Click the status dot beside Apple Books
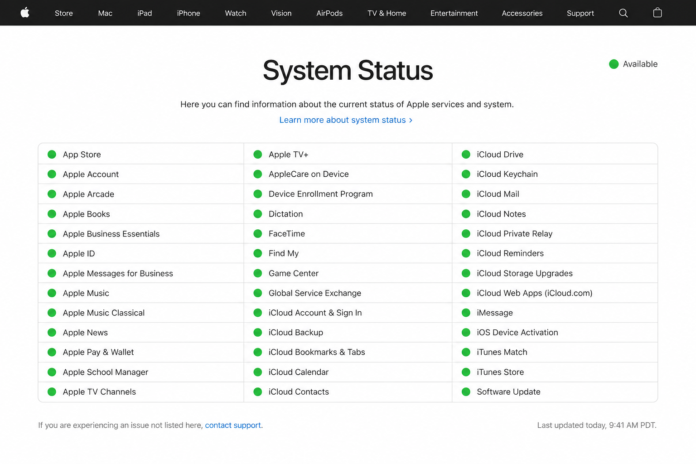 tap(52, 214)
